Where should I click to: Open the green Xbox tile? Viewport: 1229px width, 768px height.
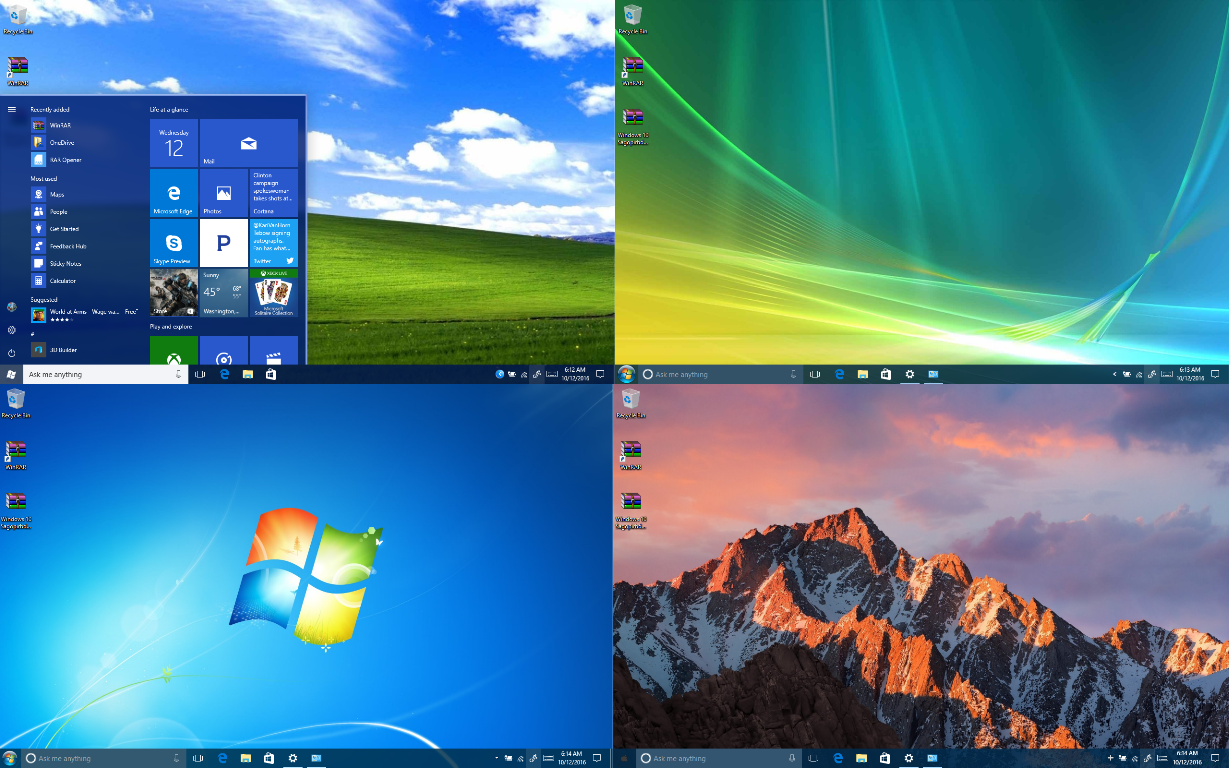point(174,351)
